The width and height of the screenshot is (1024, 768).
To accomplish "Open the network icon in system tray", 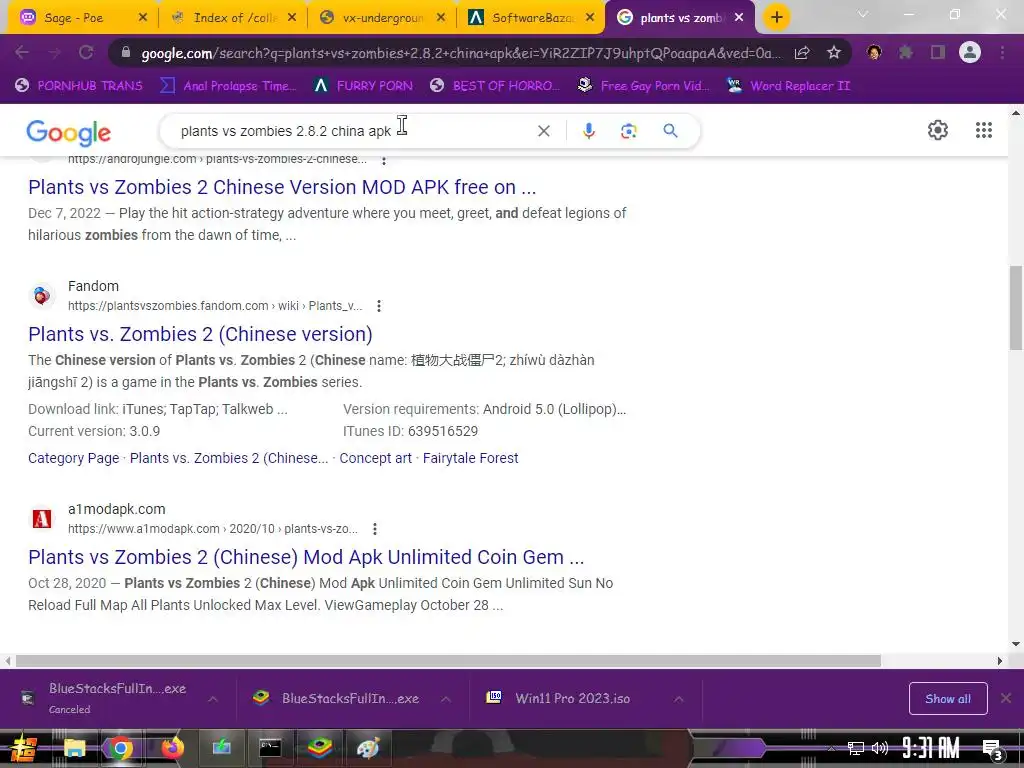I will [855, 748].
